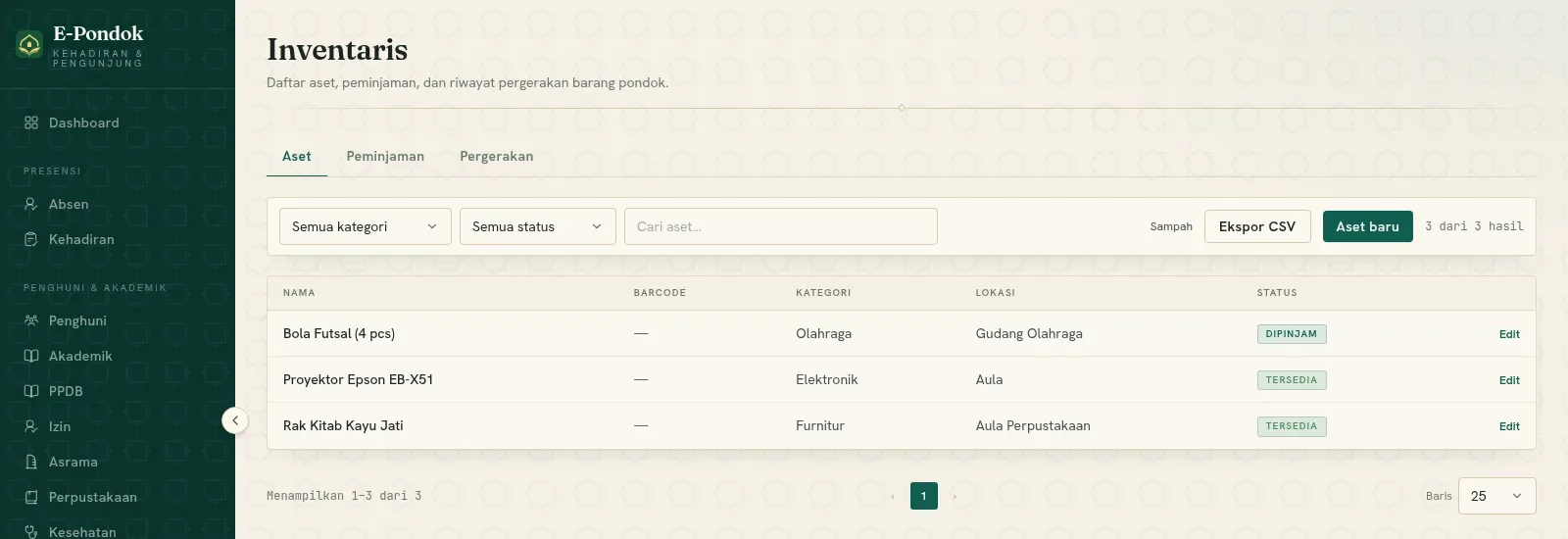Collapse the sidebar with chevron button
This screenshot has width=1568, height=539.
[235, 420]
